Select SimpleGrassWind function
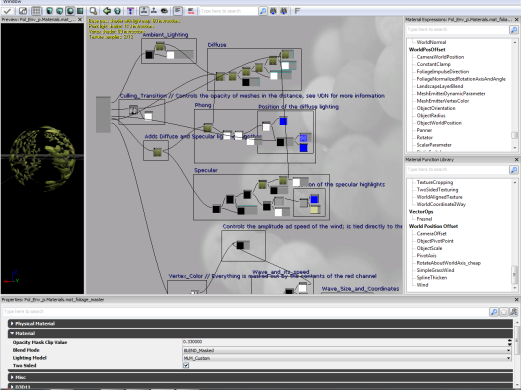 coord(435,271)
